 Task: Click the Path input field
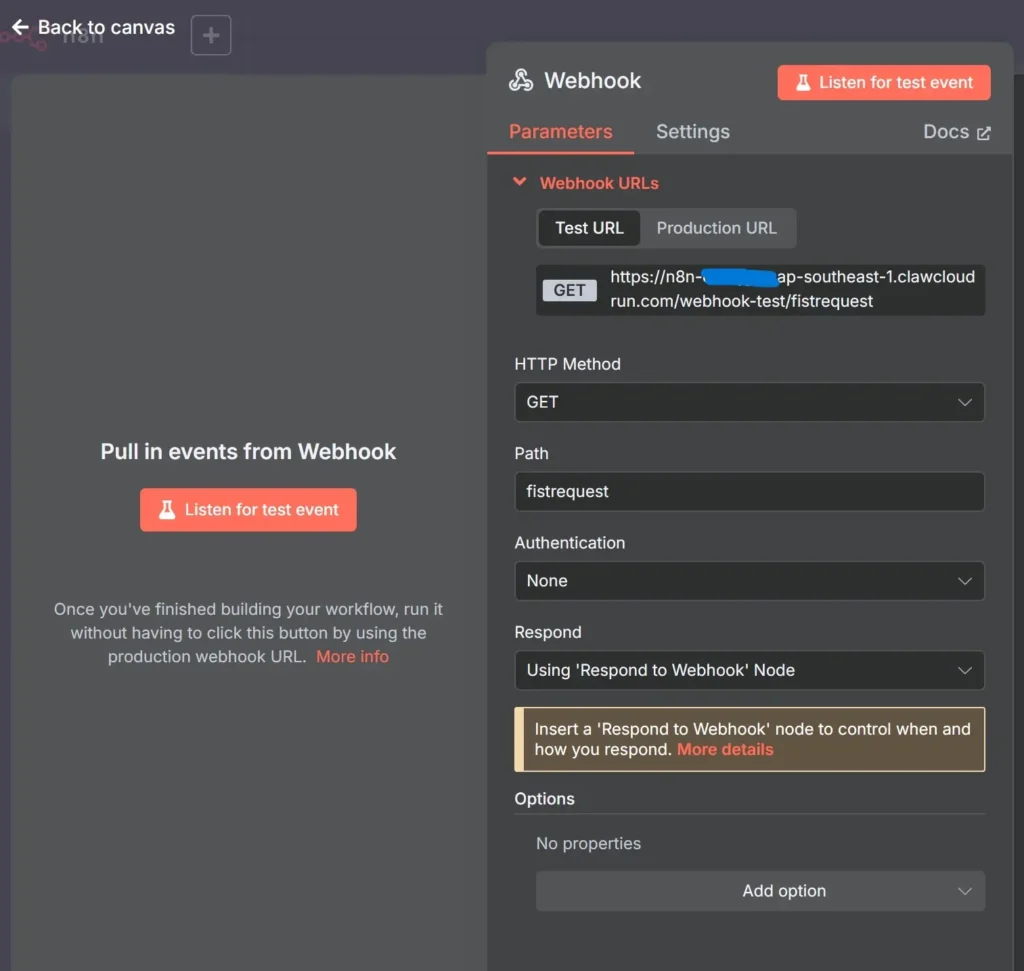(749, 492)
